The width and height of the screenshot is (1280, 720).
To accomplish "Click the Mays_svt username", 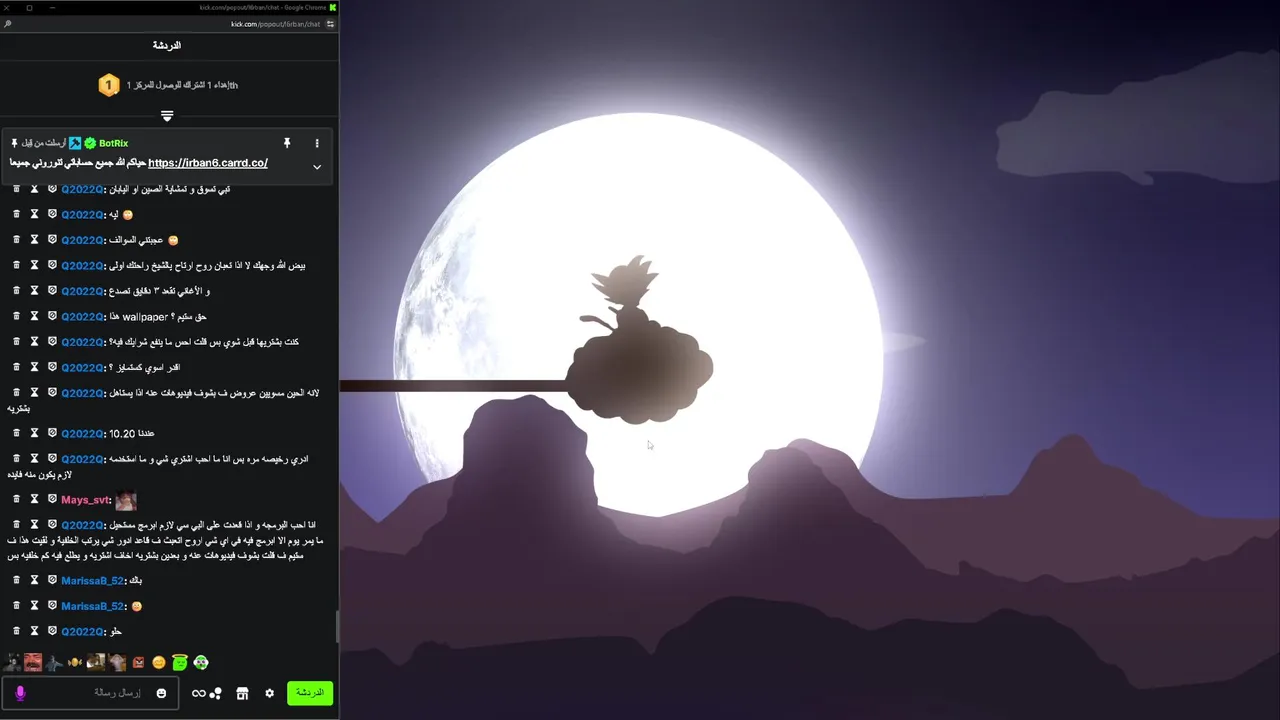I will (85, 499).
